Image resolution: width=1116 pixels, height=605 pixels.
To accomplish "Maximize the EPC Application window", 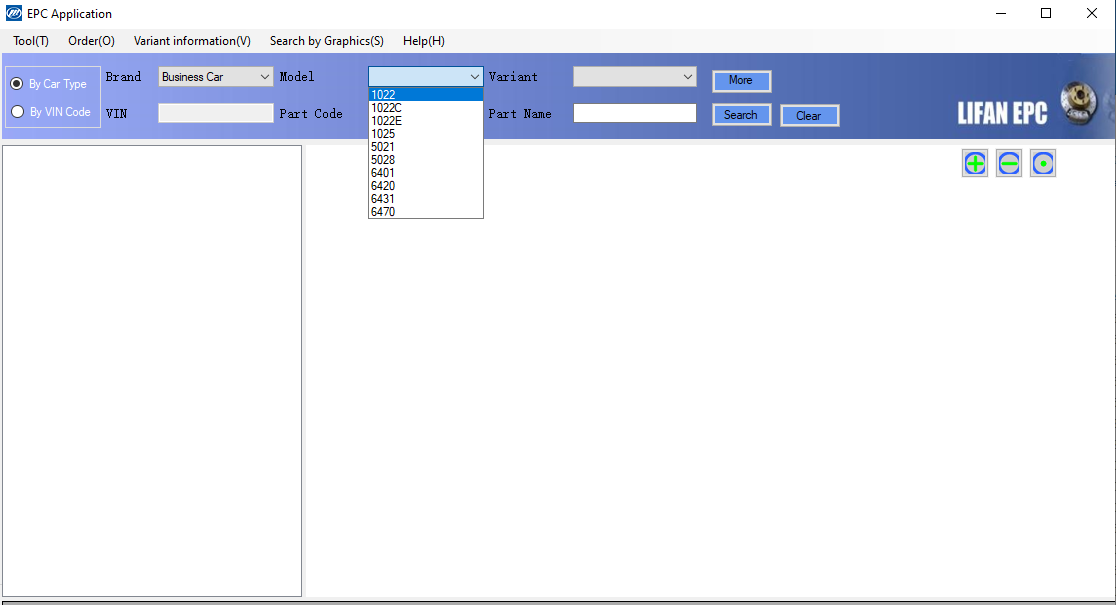I will tap(1046, 14).
